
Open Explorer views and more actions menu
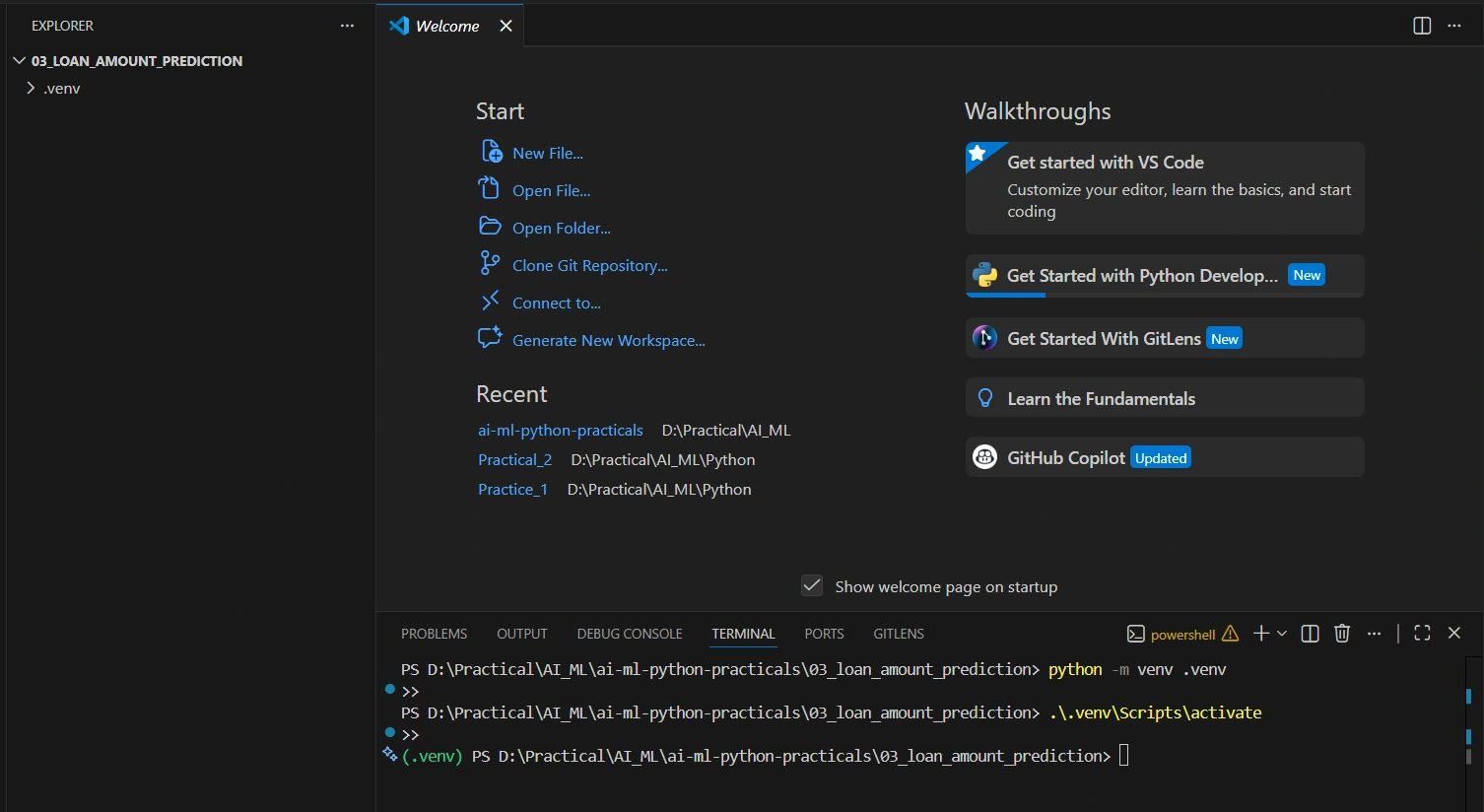point(347,26)
